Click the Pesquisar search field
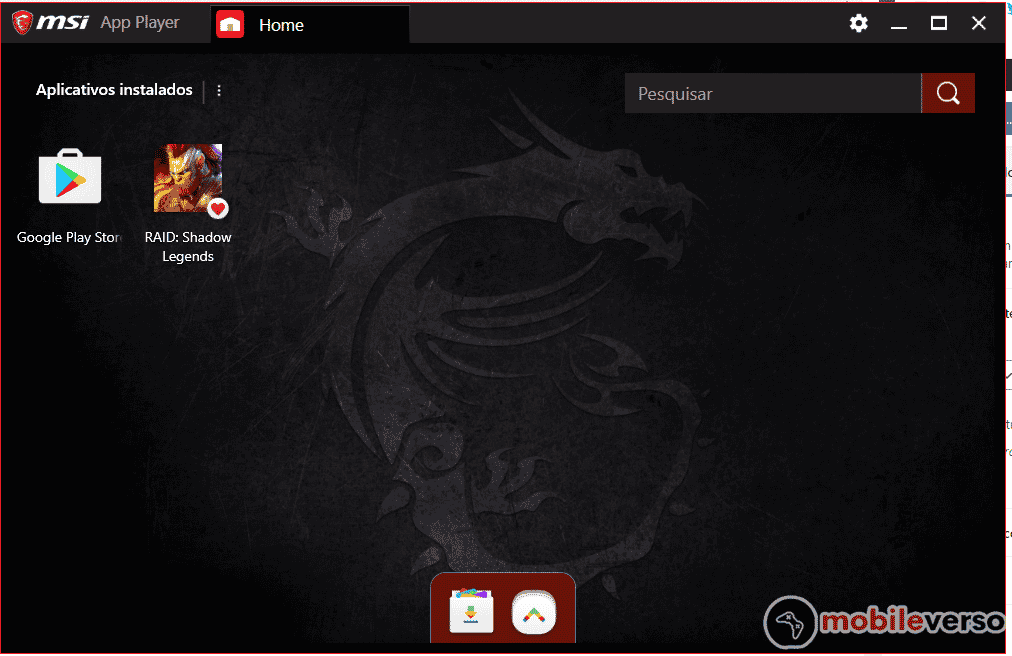The width and height of the screenshot is (1012, 656). (772, 93)
